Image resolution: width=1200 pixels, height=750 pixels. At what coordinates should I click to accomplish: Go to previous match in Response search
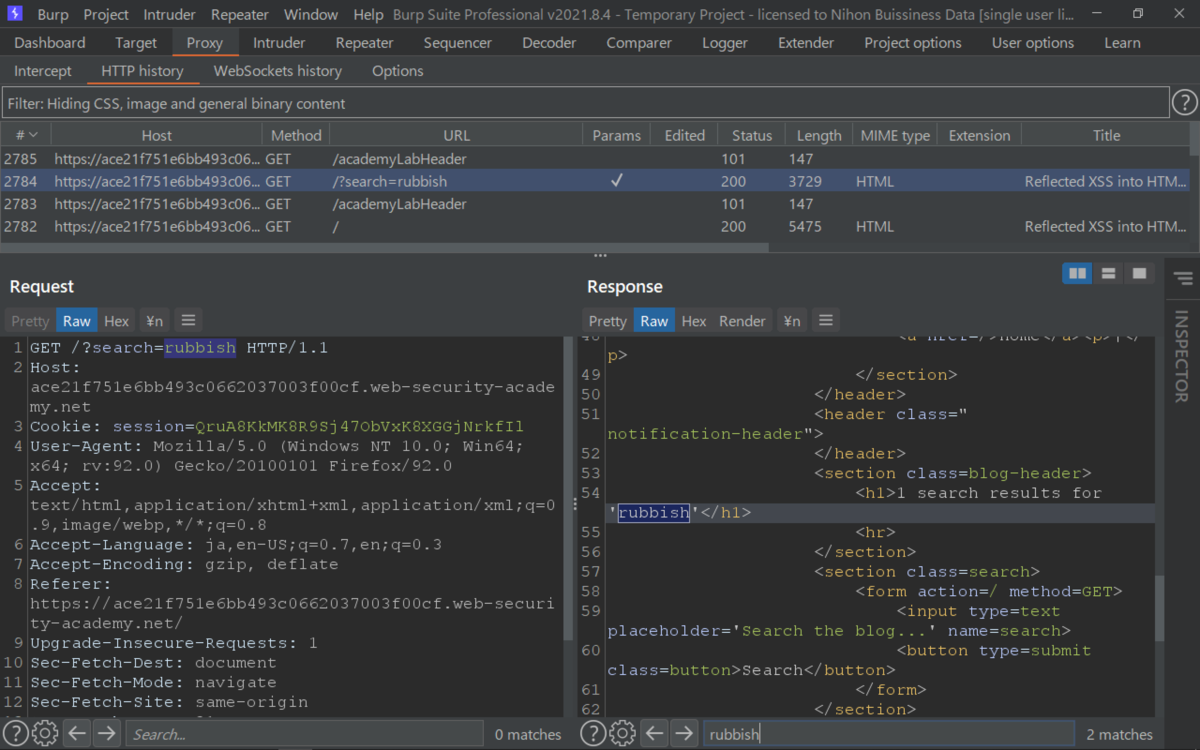click(x=655, y=734)
